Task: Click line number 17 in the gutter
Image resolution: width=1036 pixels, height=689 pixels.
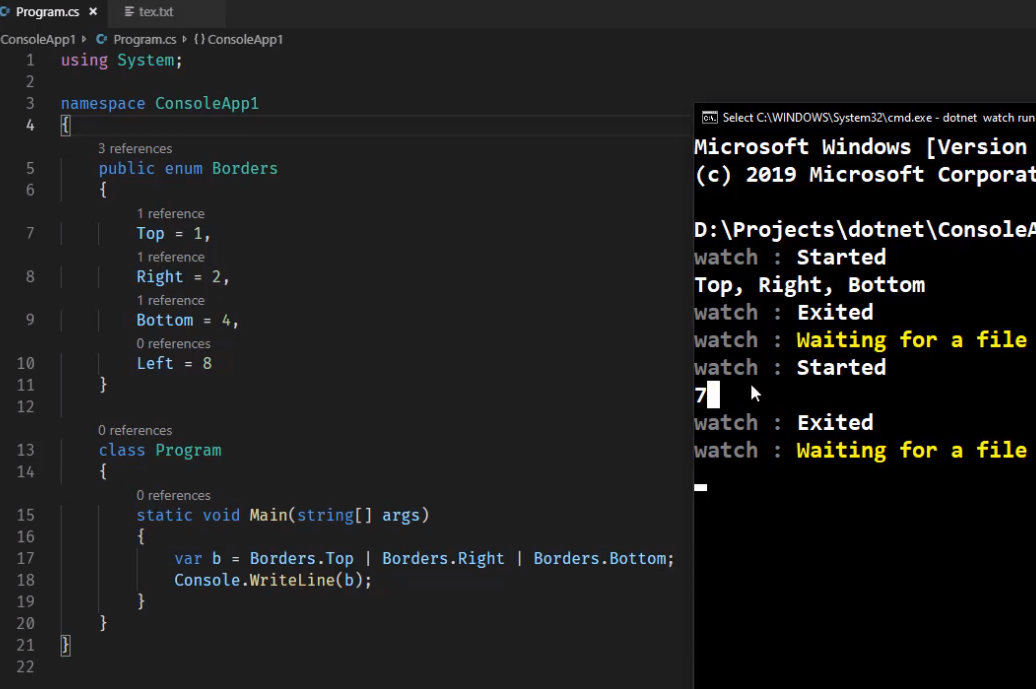Action: tap(25, 558)
